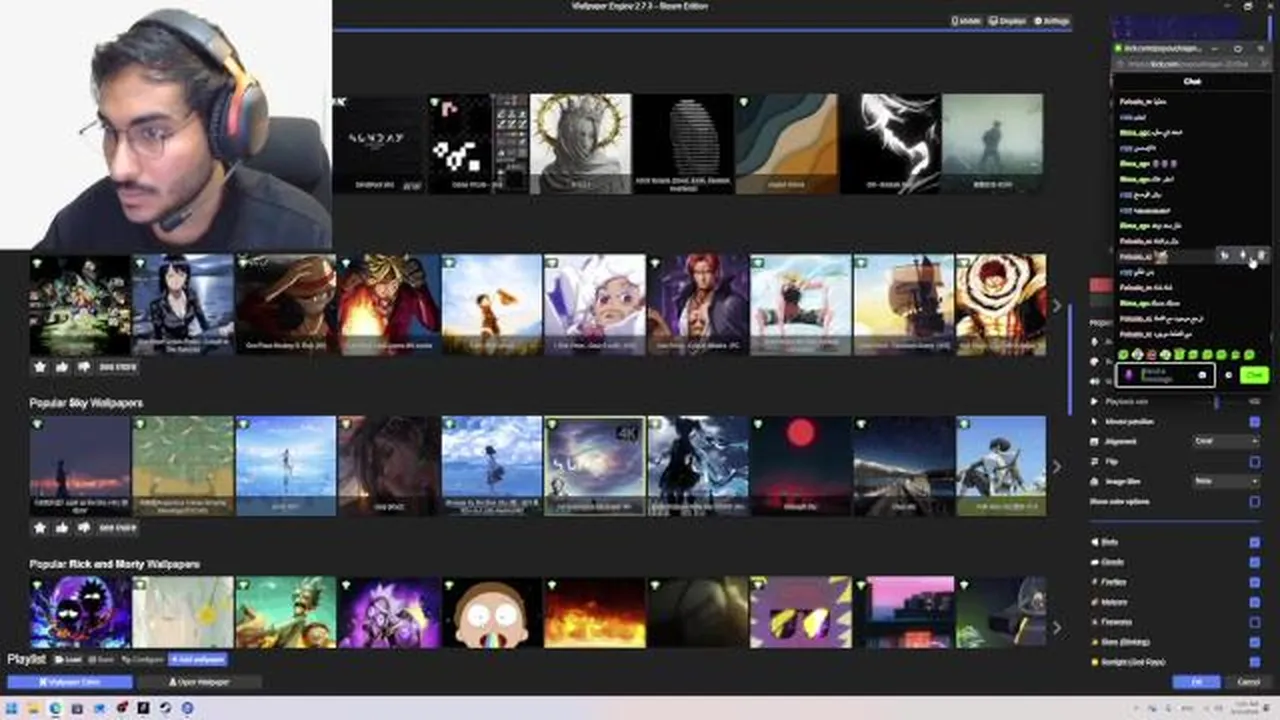Open Windows Start menu
This screenshot has width=1280, height=720.
click(x=10, y=708)
